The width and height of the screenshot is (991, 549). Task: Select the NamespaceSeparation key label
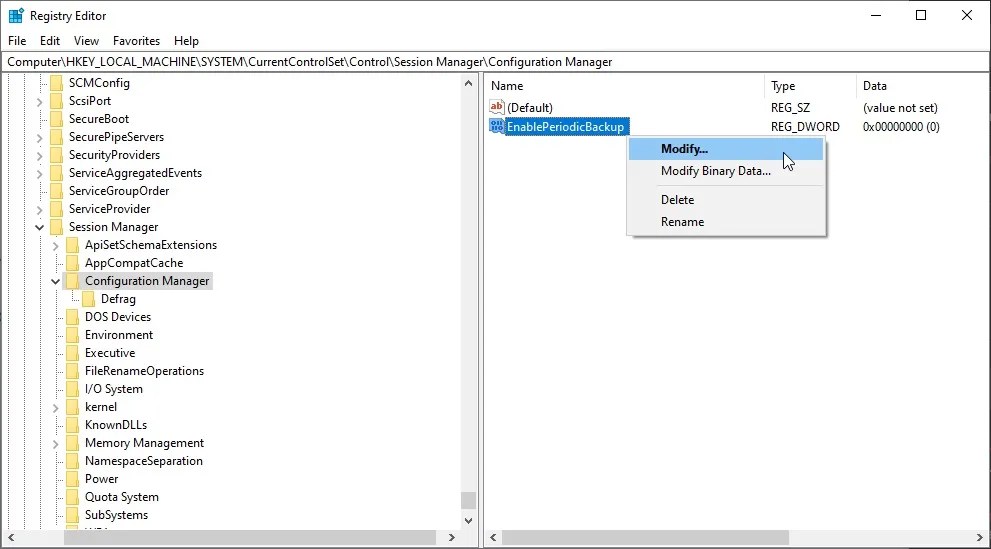tap(144, 461)
